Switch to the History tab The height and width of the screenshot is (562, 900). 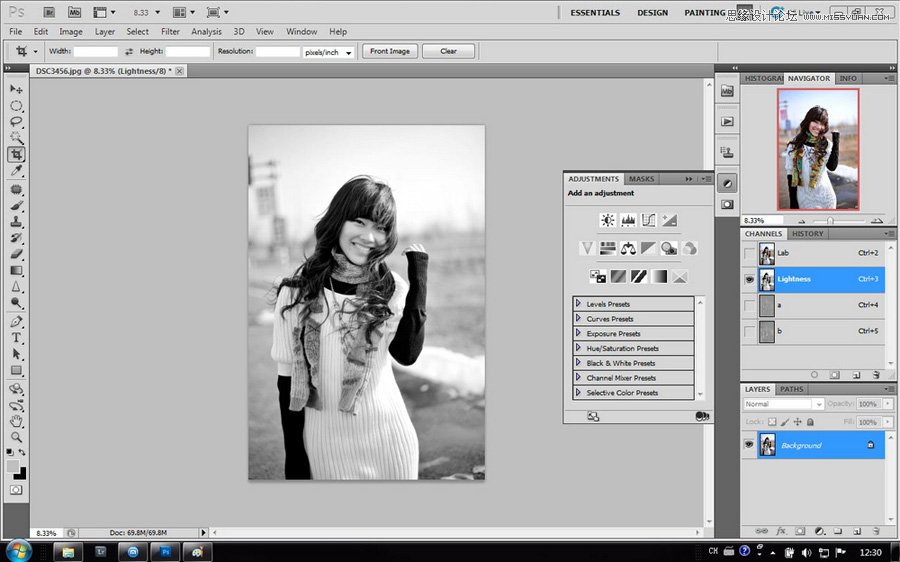click(x=808, y=234)
